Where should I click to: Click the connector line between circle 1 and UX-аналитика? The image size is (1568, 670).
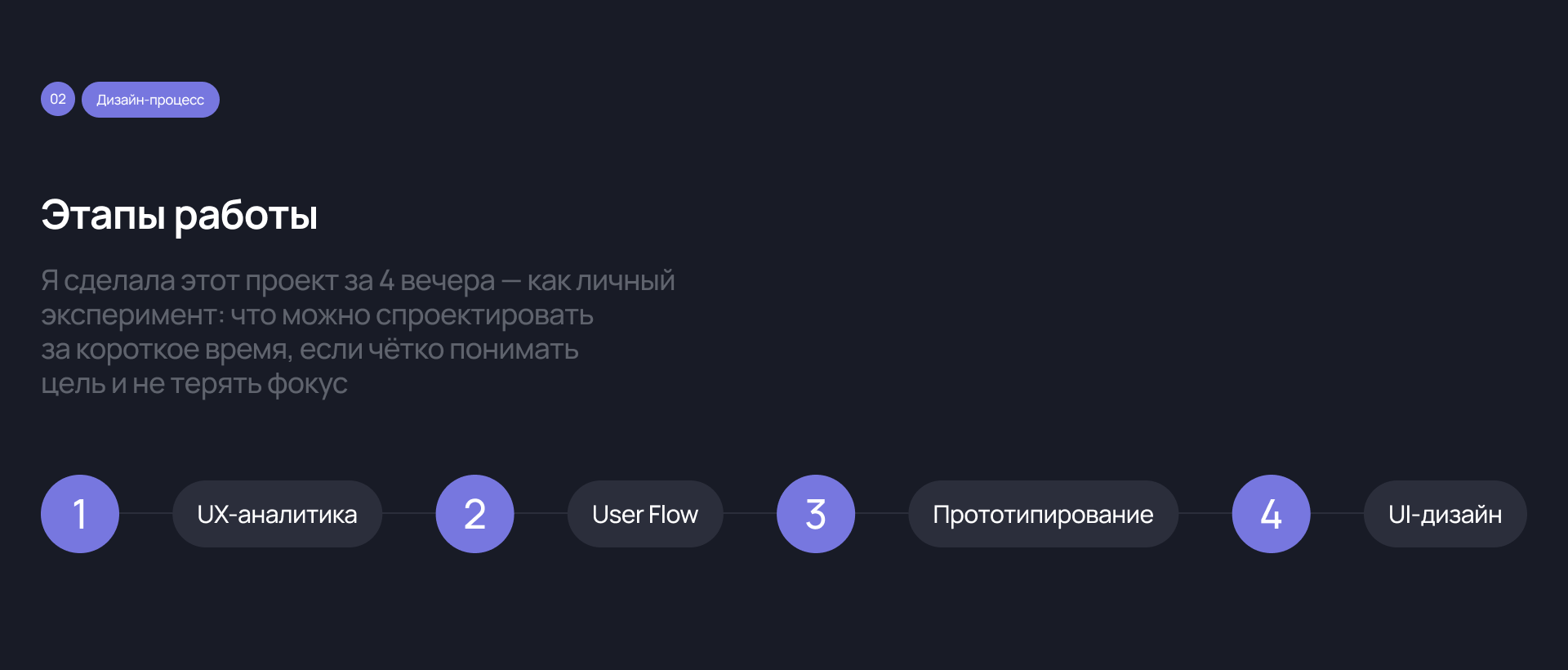pyautogui.click(x=146, y=514)
